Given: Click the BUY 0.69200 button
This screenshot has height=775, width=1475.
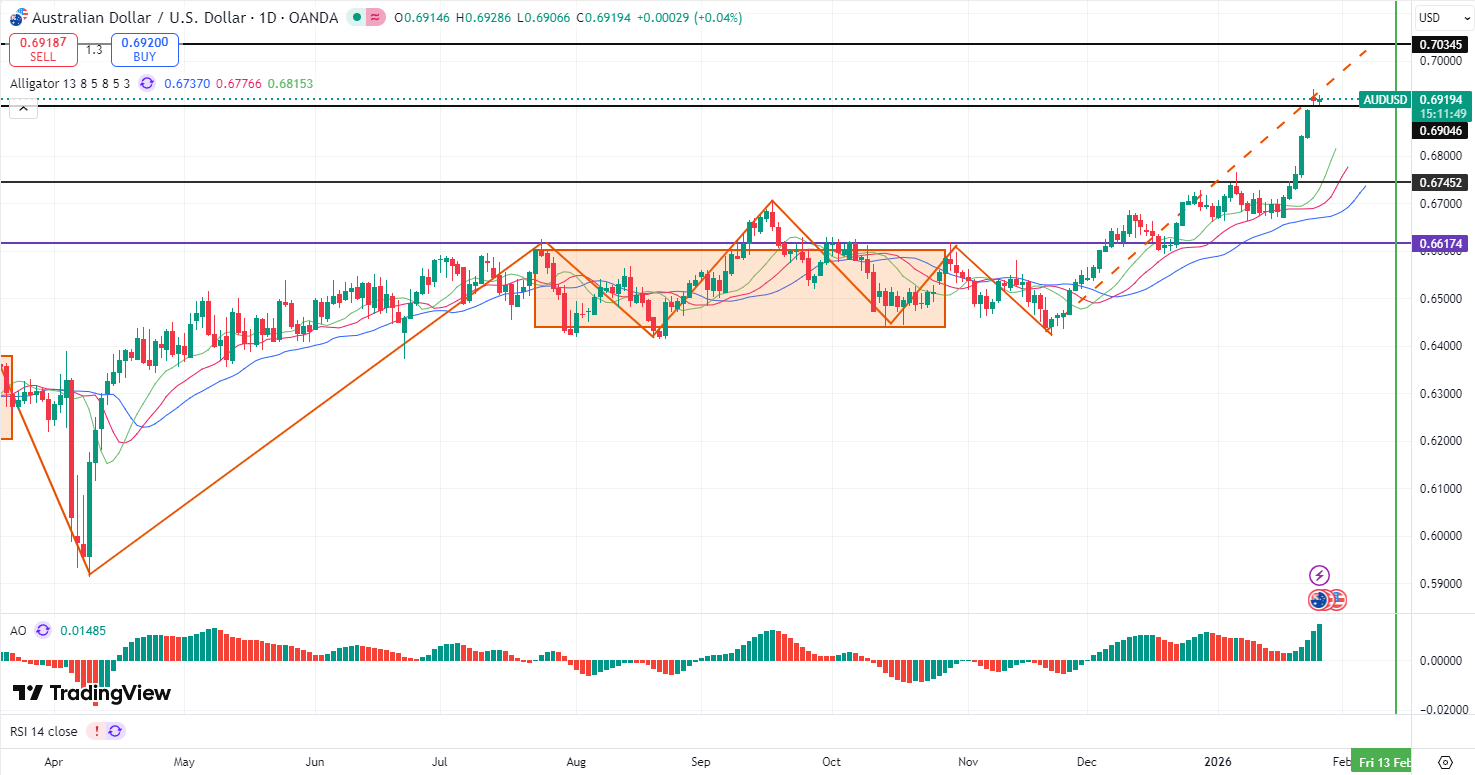Looking at the screenshot, I should tap(144, 50).
